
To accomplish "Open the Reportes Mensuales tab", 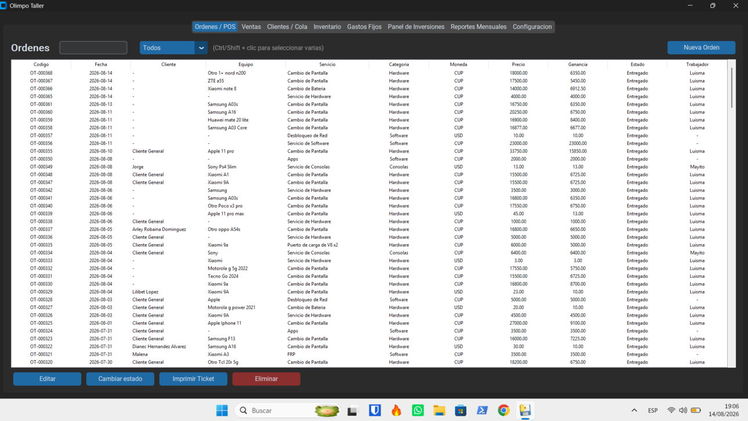I will [x=478, y=27].
